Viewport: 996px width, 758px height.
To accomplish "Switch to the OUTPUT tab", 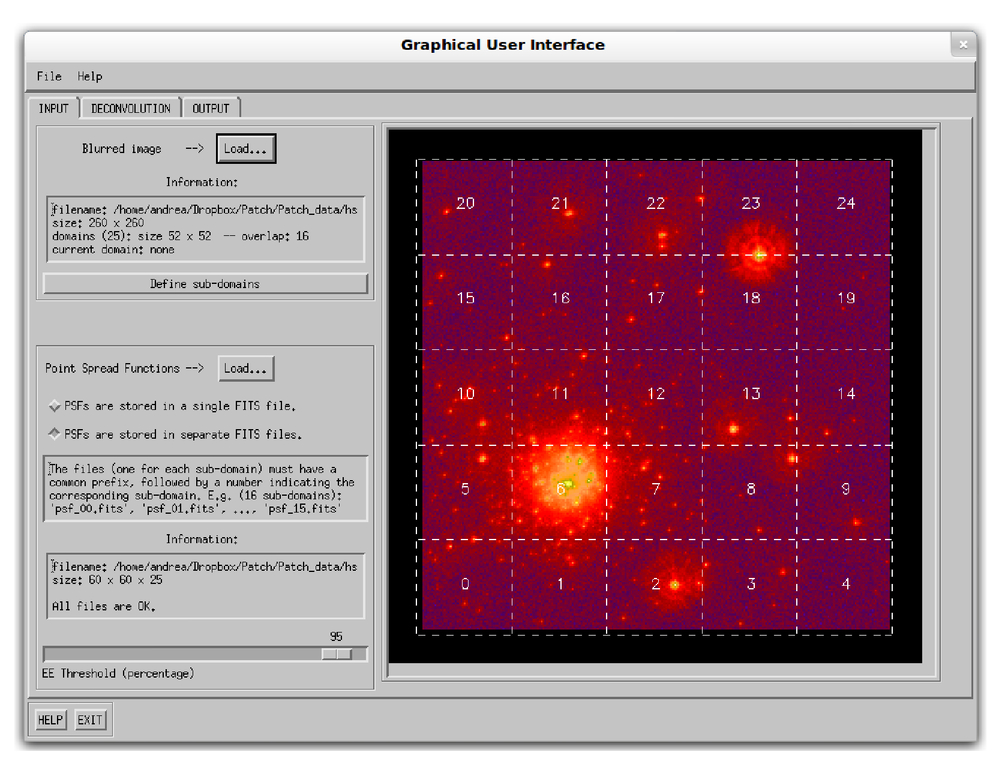I will [x=211, y=109].
